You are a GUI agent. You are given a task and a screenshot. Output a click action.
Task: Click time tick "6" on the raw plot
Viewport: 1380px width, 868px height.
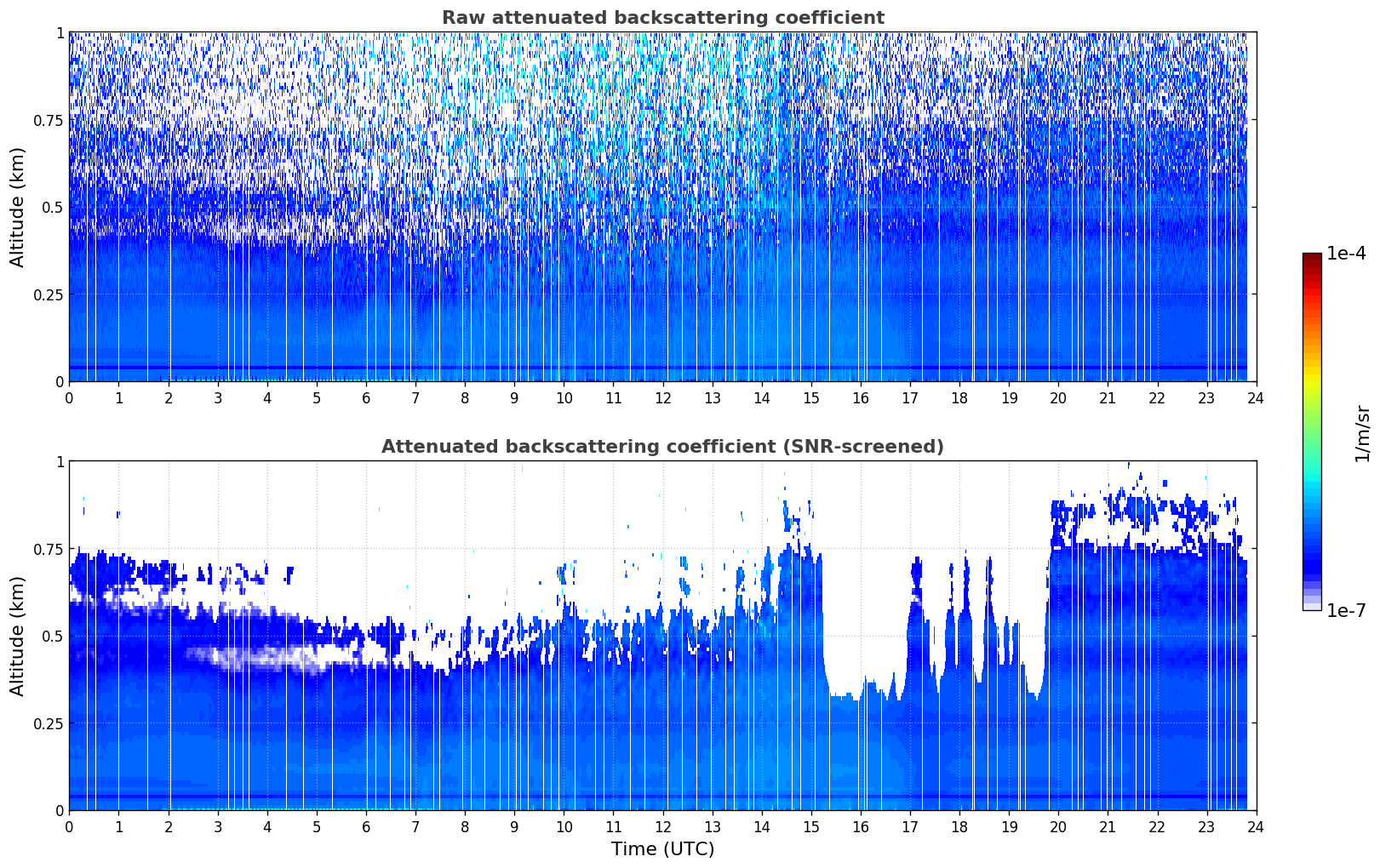tap(366, 397)
